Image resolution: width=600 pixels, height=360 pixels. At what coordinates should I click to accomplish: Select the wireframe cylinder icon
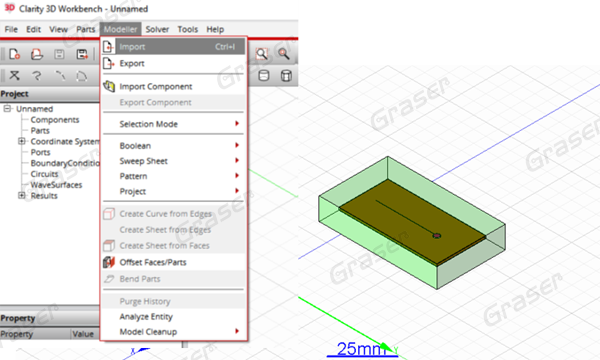[x=286, y=75]
